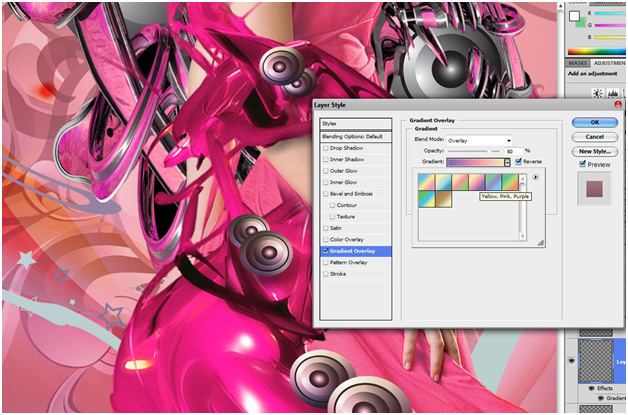The image size is (628, 415).
Task: Pick the second yellow-teal gradient preset
Action: (x=443, y=182)
